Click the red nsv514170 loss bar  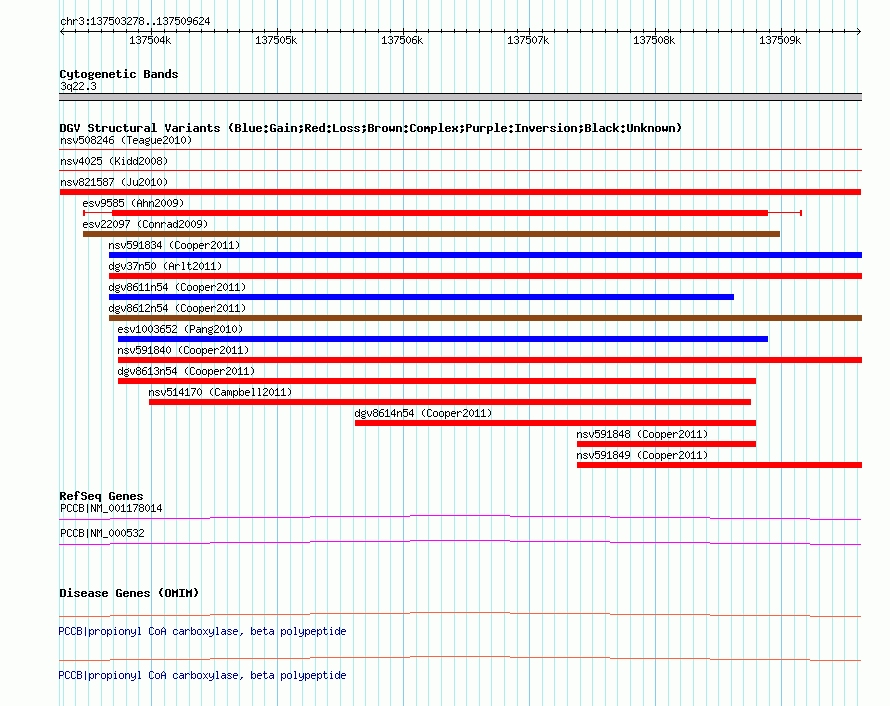click(450, 402)
